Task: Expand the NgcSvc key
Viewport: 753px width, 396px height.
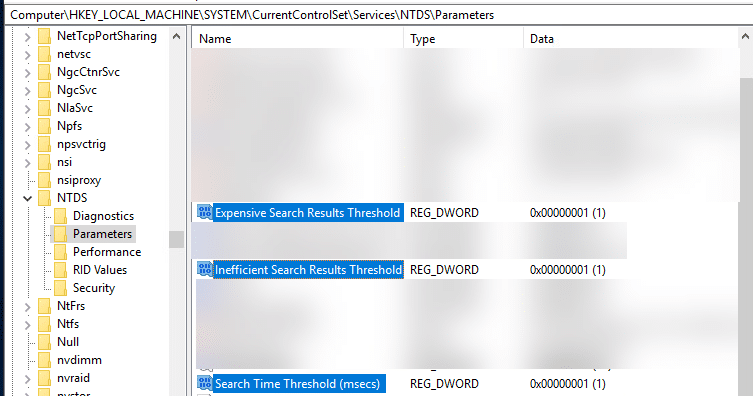Action: [27, 91]
